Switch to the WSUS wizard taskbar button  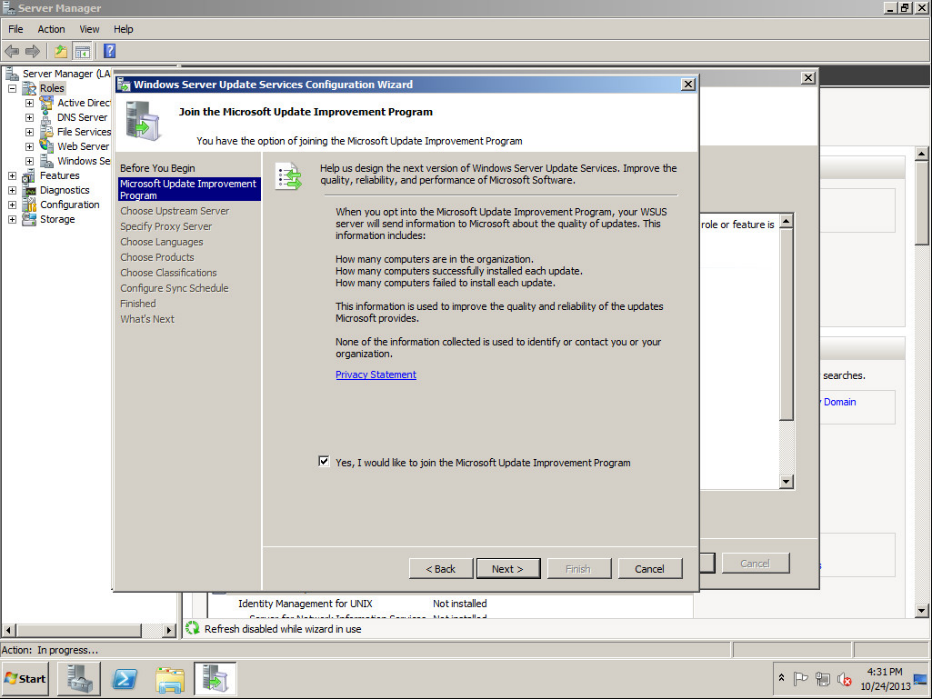(215, 679)
